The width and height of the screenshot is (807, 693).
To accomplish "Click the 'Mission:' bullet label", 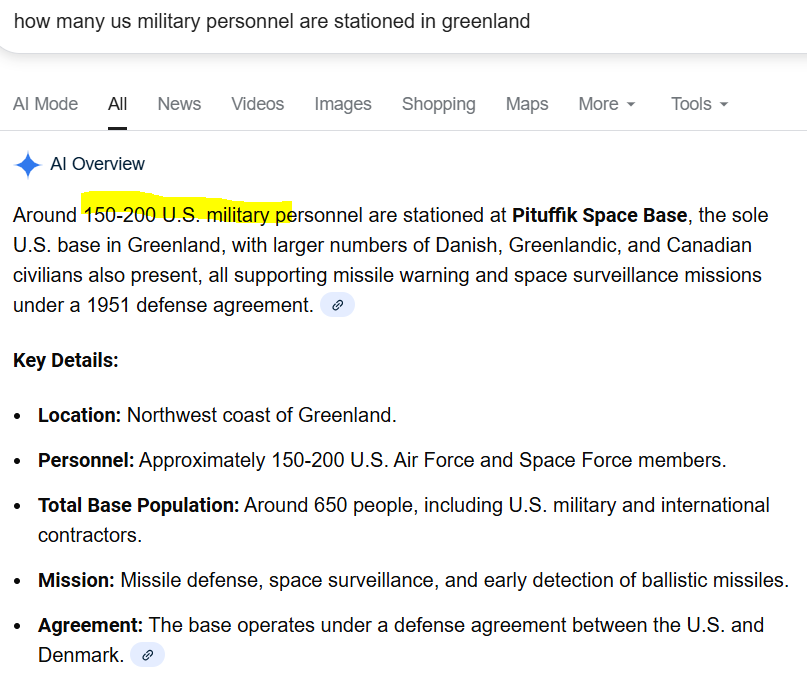I will (77, 580).
